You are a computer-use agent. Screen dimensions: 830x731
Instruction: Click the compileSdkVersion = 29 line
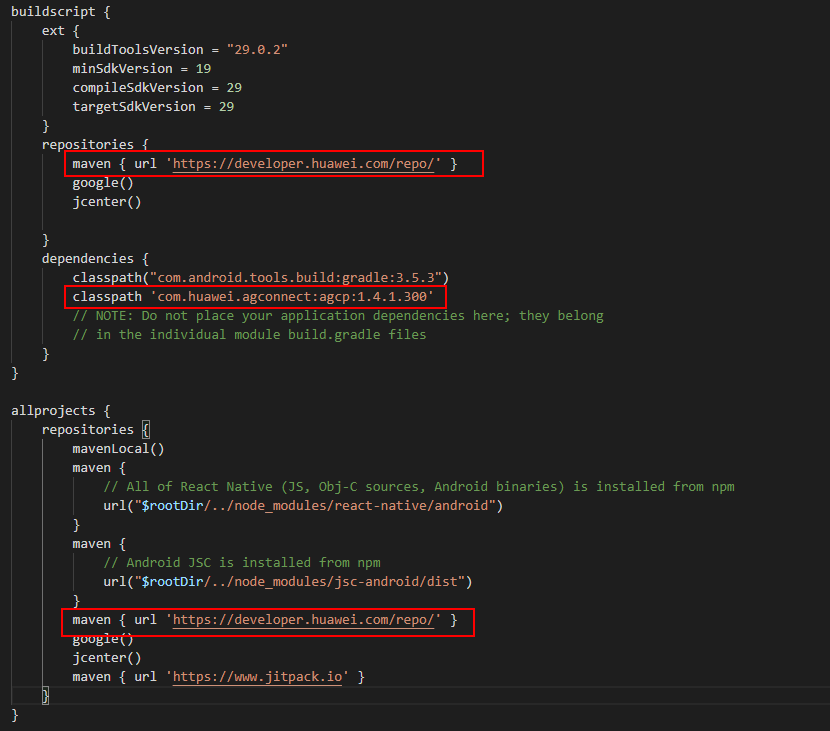pyautogui.click(x=157, y=88)
